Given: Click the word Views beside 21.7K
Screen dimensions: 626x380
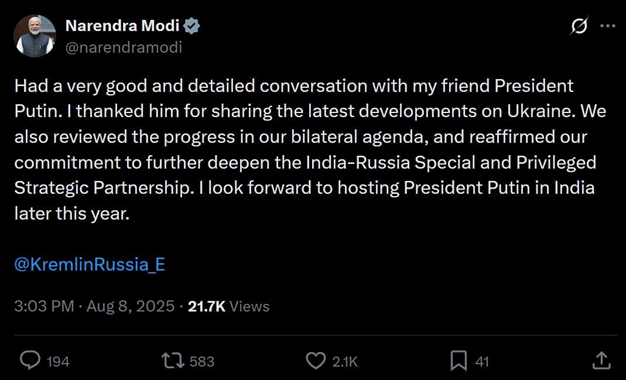Looking at the screenshot, I should coord(250,306).
